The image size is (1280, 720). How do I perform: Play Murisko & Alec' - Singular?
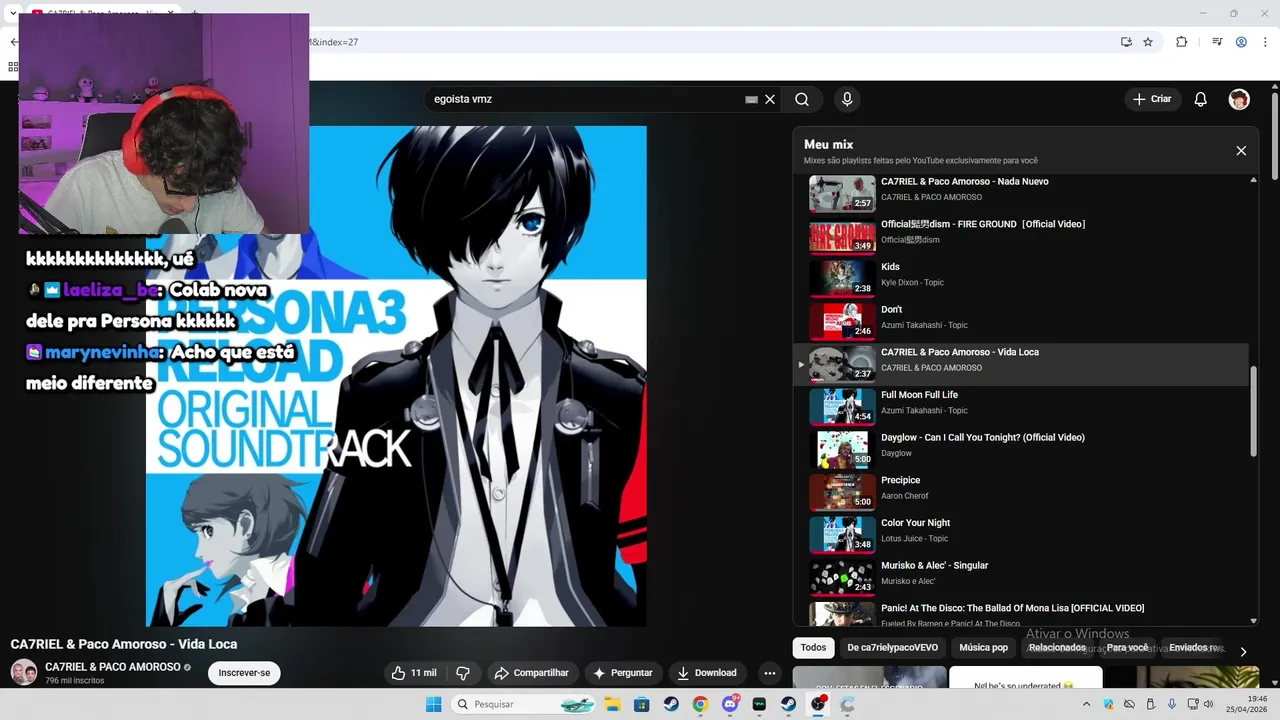pyautogui.click(x=1022, y=578)
